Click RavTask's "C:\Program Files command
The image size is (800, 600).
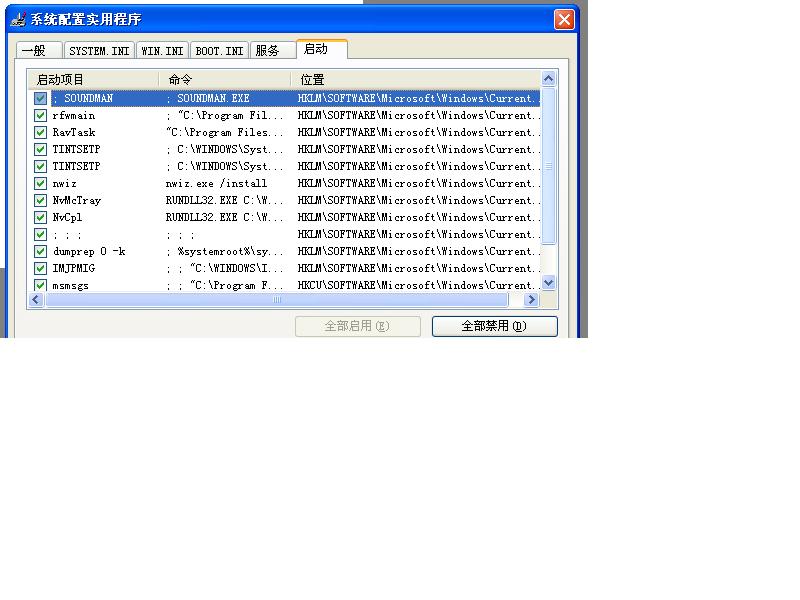tap(224, 133)
